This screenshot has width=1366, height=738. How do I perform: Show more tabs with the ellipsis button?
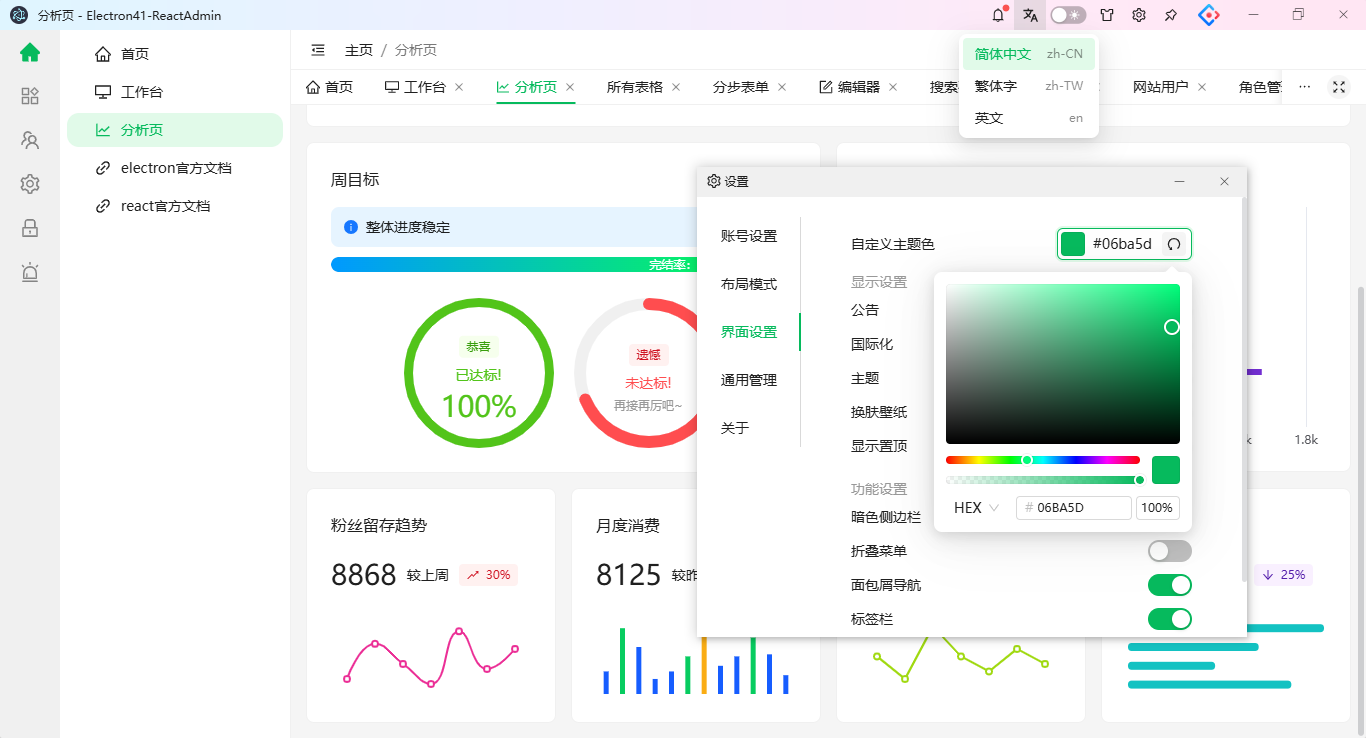click(x=1304, y=87)
